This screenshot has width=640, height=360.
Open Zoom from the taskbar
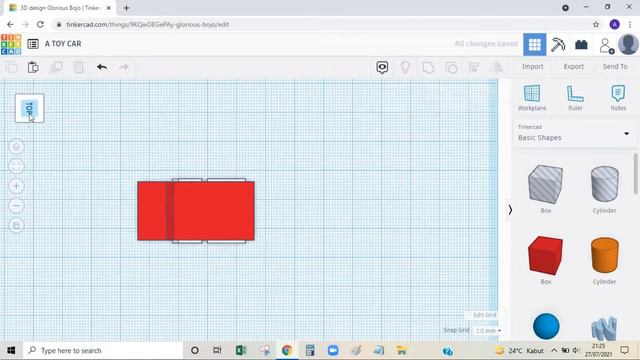pyautogui.click(x=333, y=350)
